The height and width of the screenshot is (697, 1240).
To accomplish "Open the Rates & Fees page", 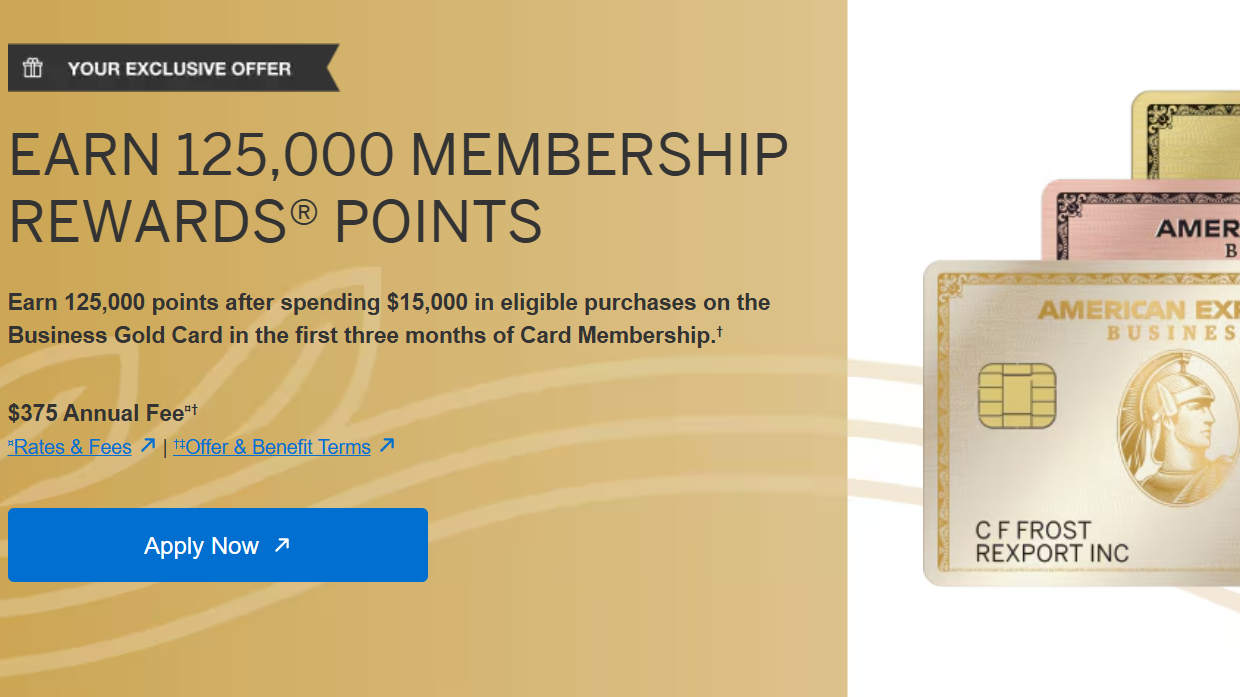I will [70, 447].
